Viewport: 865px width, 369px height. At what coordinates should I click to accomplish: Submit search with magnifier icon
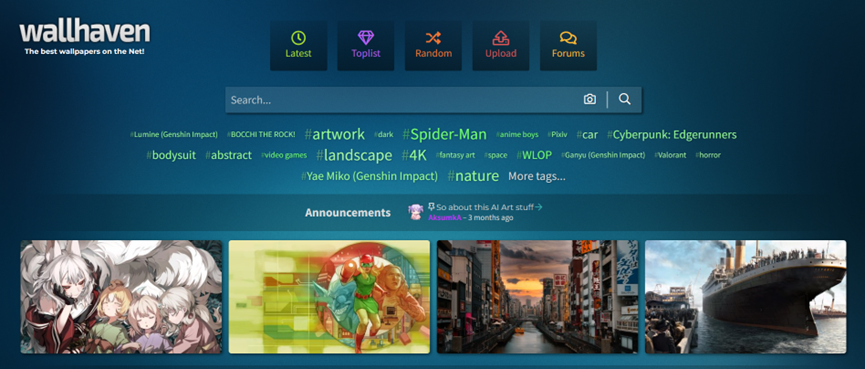tap(624, 99)
